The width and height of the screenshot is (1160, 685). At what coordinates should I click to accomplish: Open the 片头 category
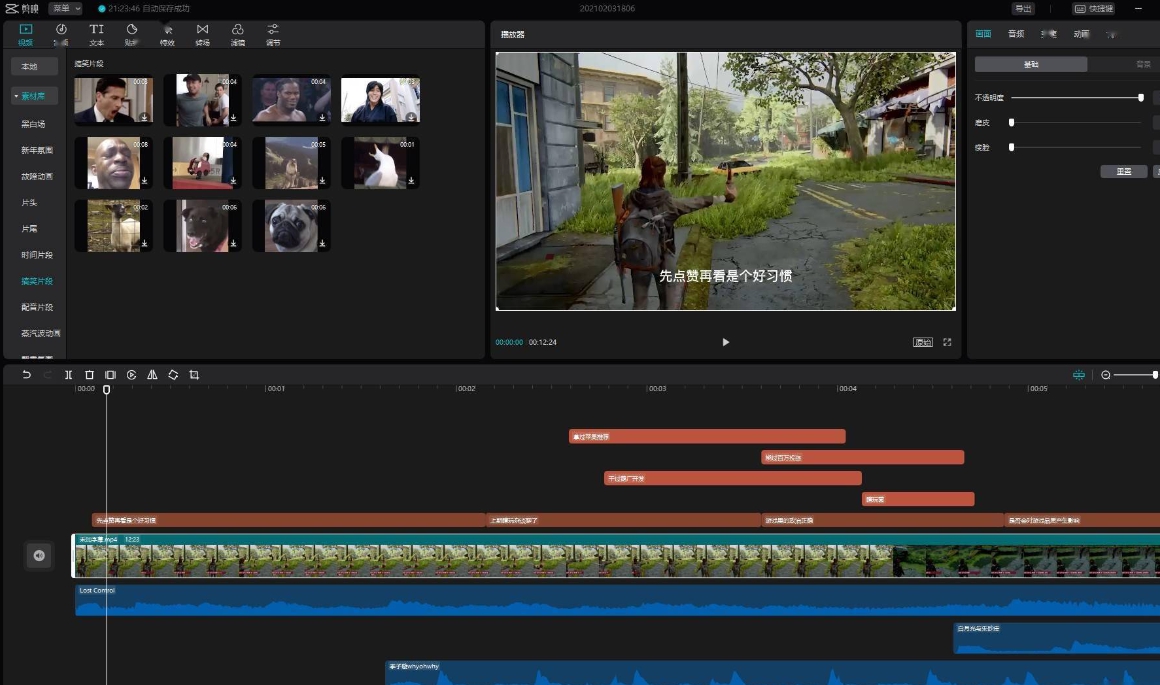pyautogui.click(x=29, y=203)
